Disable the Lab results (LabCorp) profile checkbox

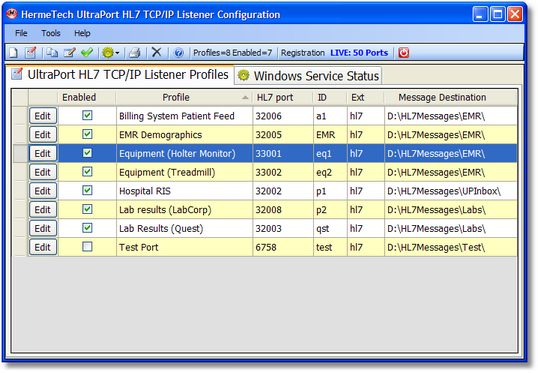(87, 209)
